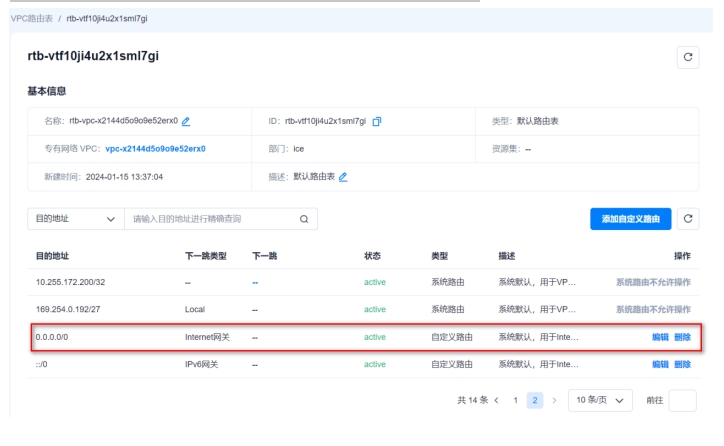Image resolution: width=724 pixels, height=446 pixels.
Task: Click 系统路由不允许操作 in the 169.254.0.192/27 row
Action: pos(653,309)
